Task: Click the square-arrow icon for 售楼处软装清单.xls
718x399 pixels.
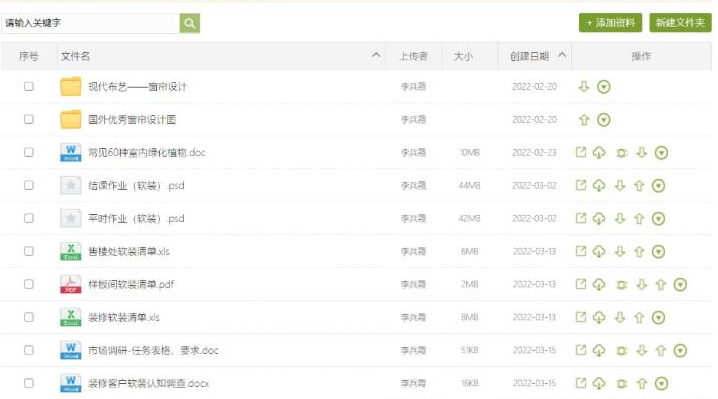Action: pos(581,251)
